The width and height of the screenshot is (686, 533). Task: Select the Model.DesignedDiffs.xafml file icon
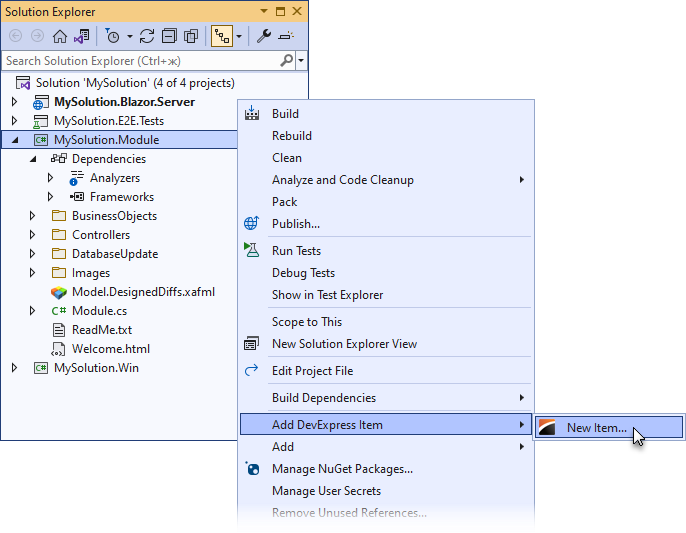coord(59,292)
